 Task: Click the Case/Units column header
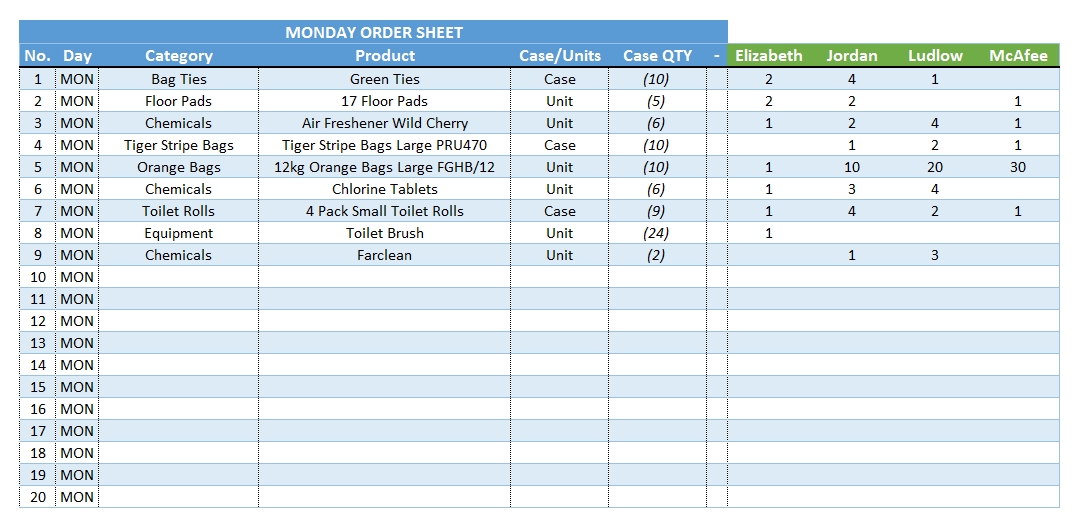(x=560, y=56)
